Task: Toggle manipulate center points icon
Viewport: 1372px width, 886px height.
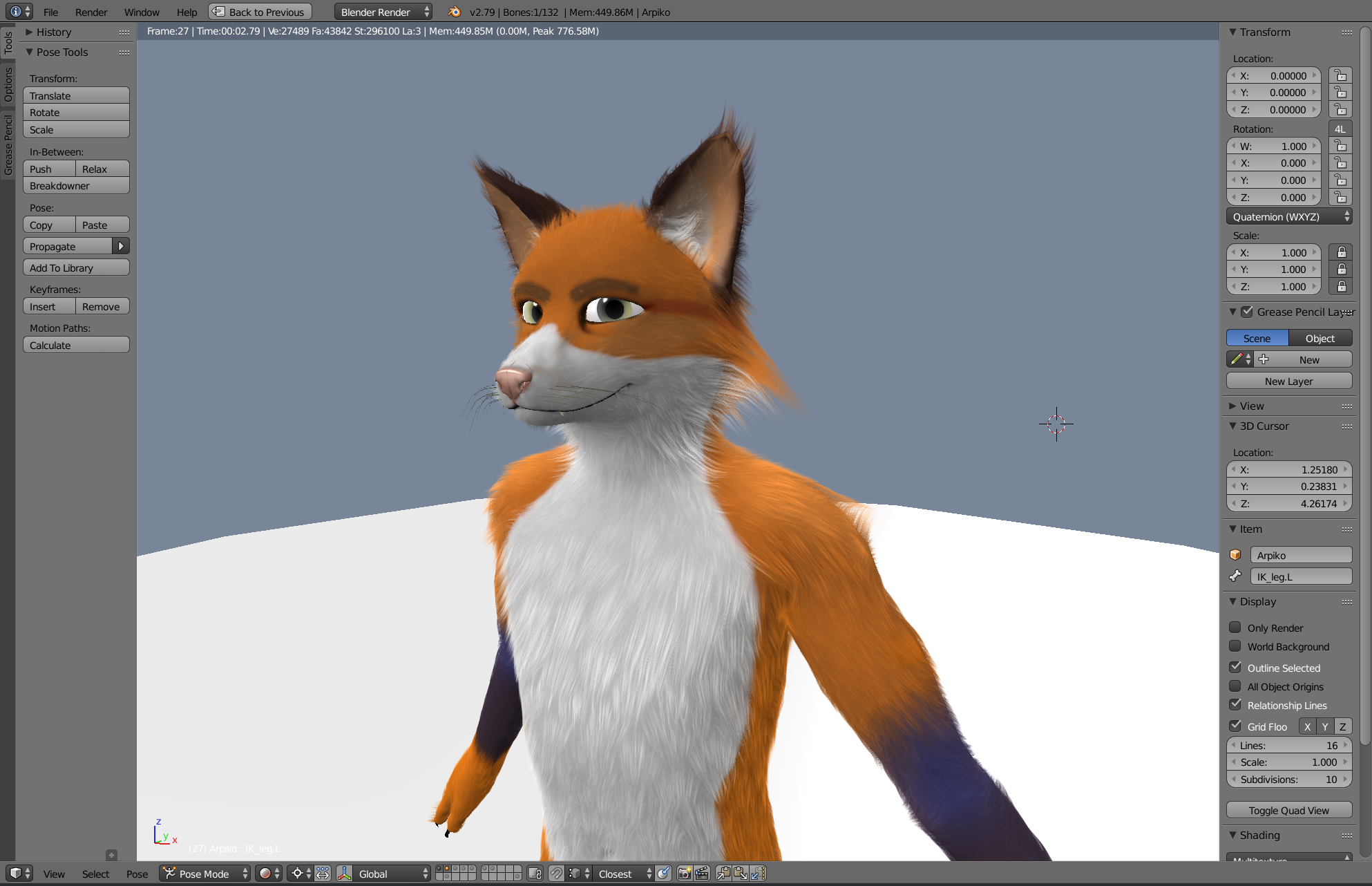Action: pyautogui.click(x=323, y=874)
